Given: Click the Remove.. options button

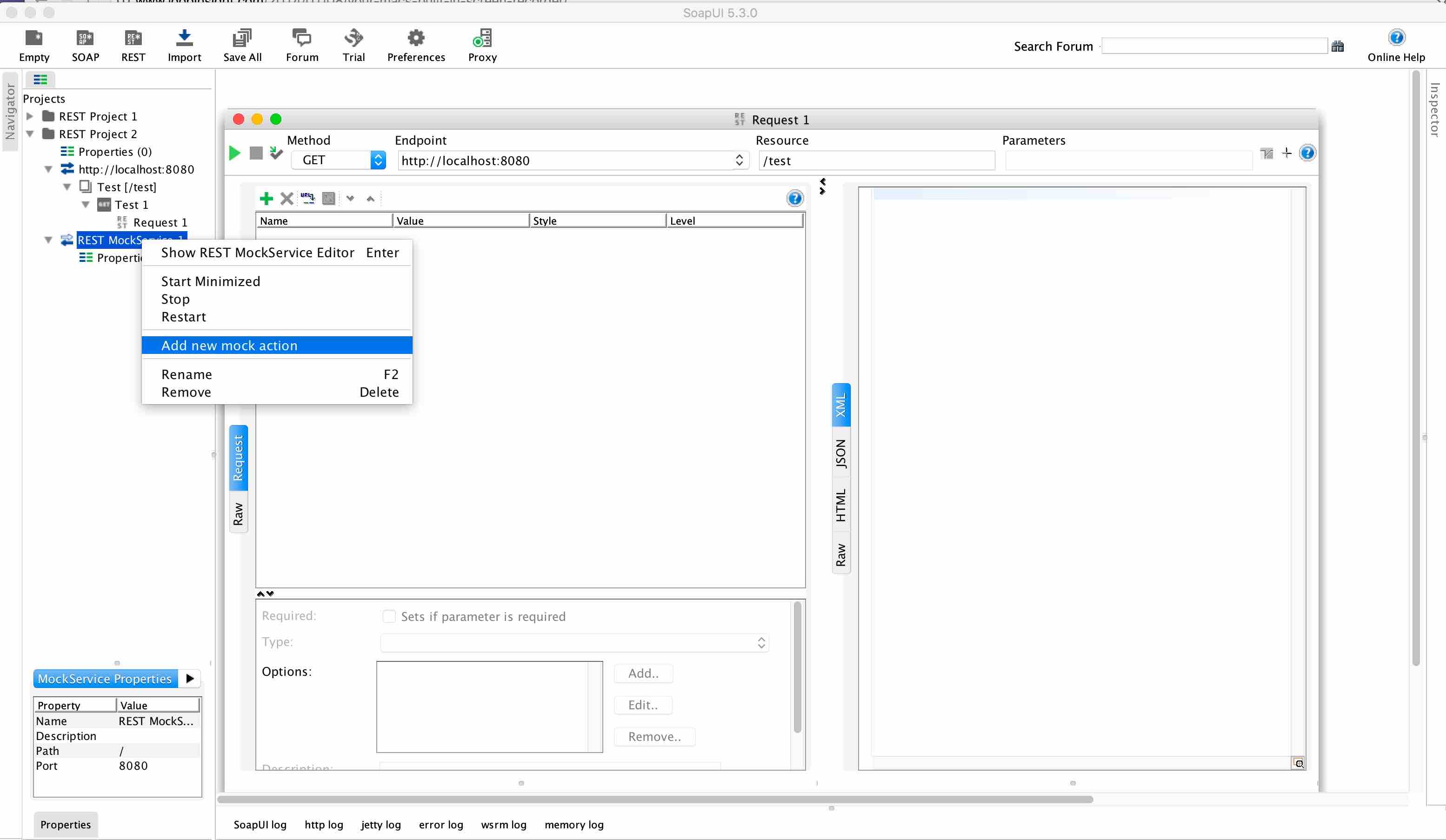Looking at the screenshot, I should point(655,737).
